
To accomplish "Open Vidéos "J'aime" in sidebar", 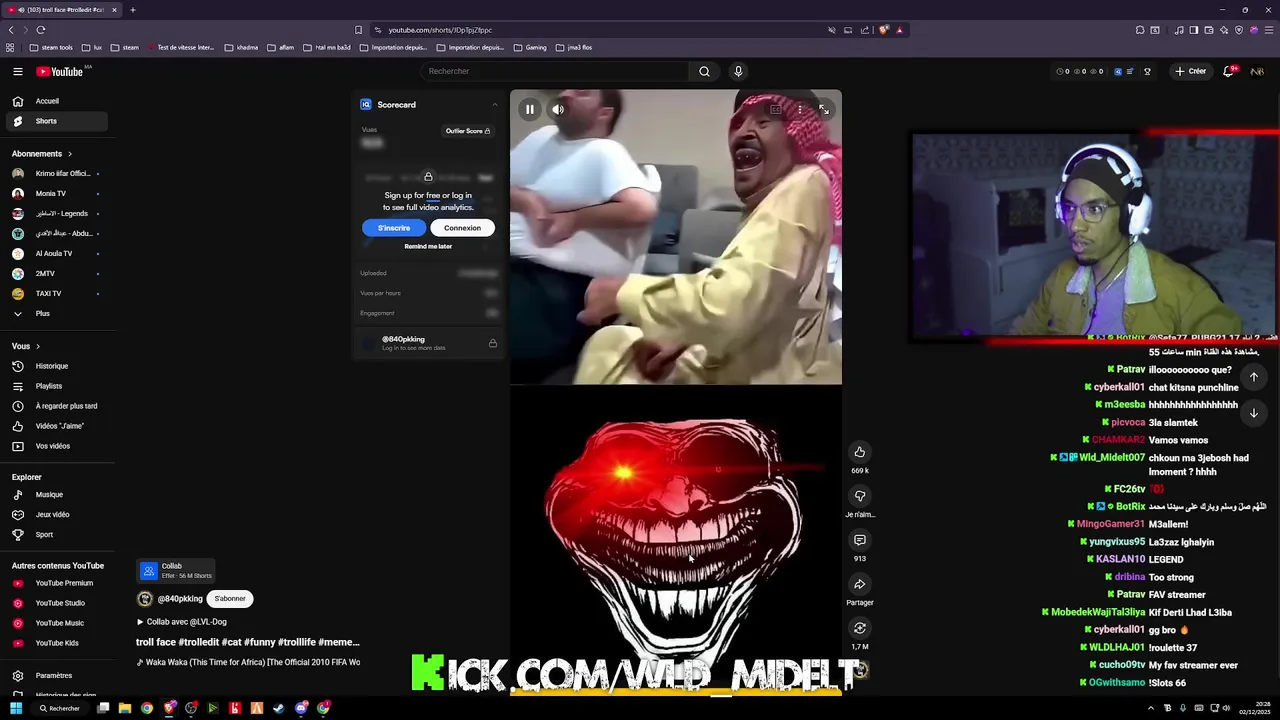I will [x=55, y=426].
